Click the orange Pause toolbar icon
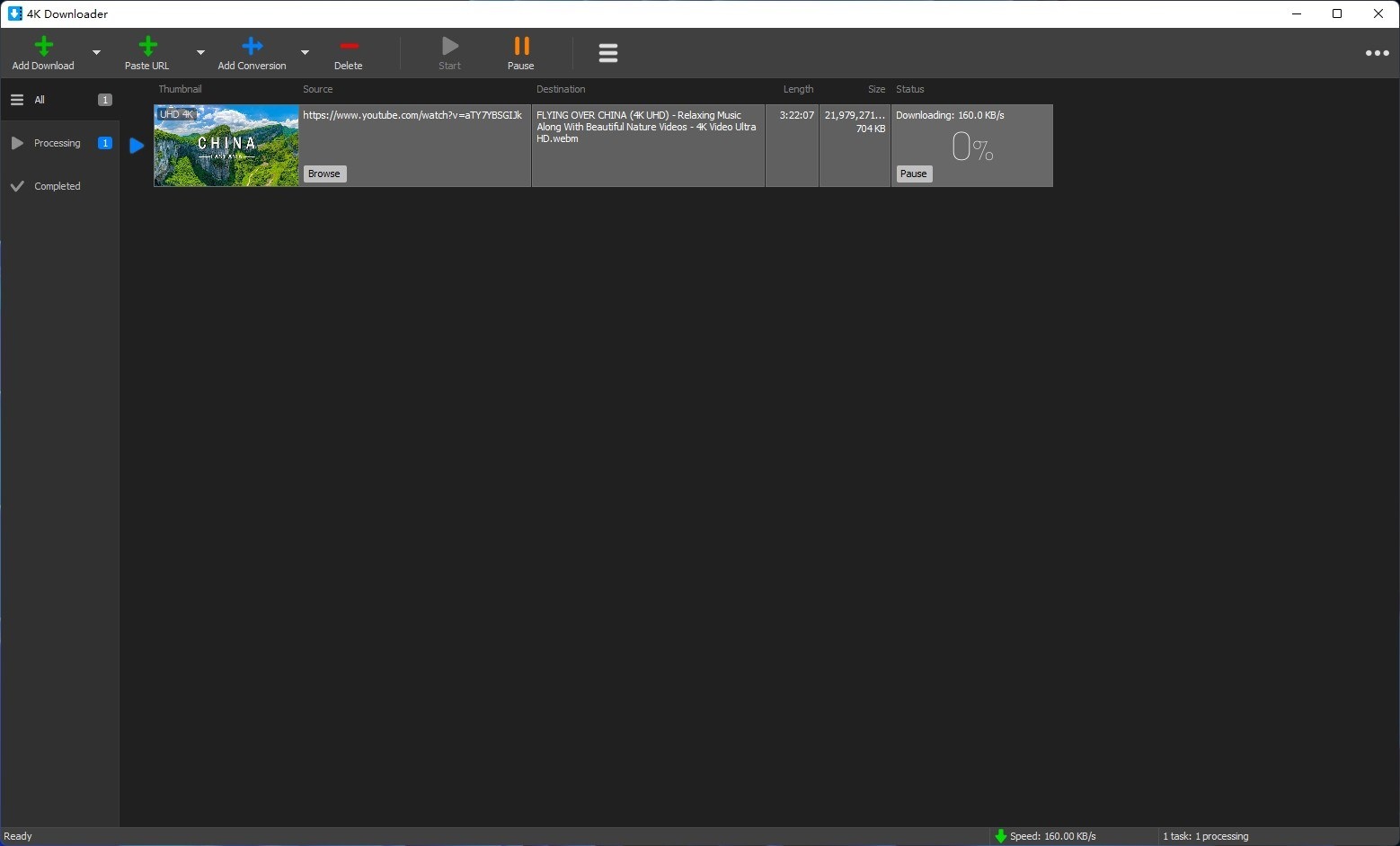The width and height of the screenshot is (1400, 846). click(521, 46)
